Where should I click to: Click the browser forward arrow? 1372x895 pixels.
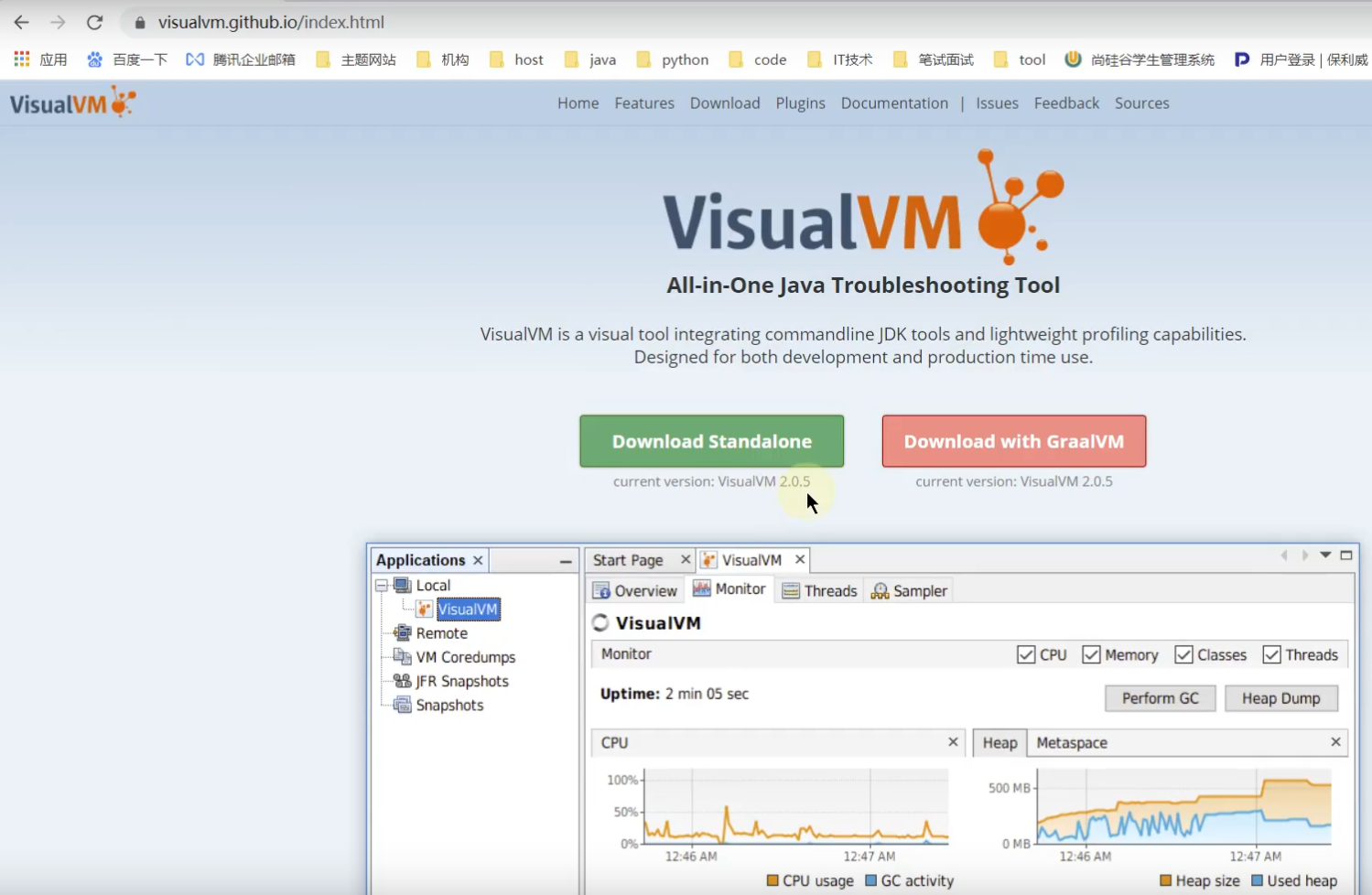[x=58, y=22]
